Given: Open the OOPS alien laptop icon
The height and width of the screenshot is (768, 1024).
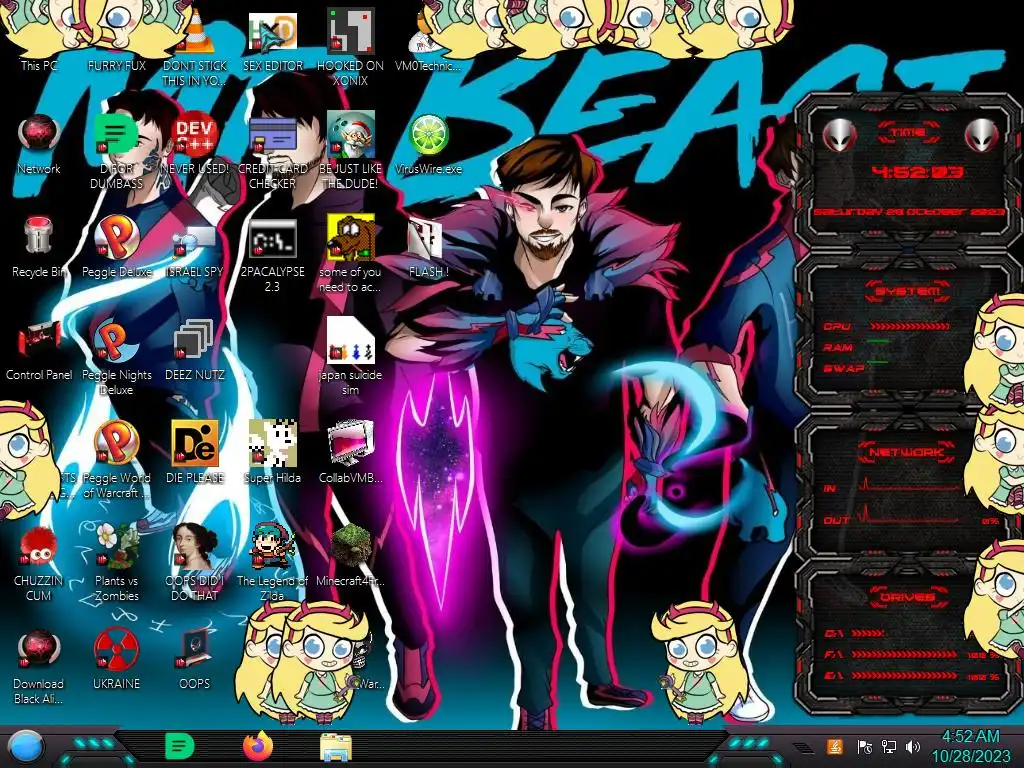Looking at the screenshot, I should pyautogui.click(x=195, y=648).
